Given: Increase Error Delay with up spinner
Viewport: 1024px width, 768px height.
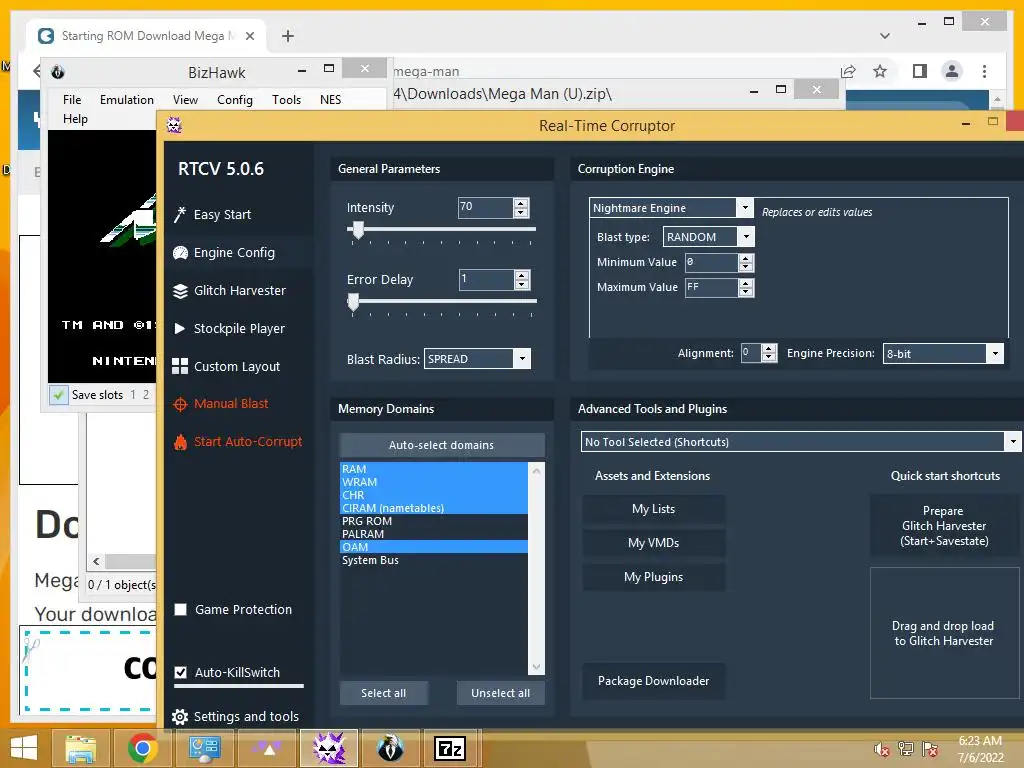Looking at the screenshot, I should pyautogui.click(x=521, y=275).
